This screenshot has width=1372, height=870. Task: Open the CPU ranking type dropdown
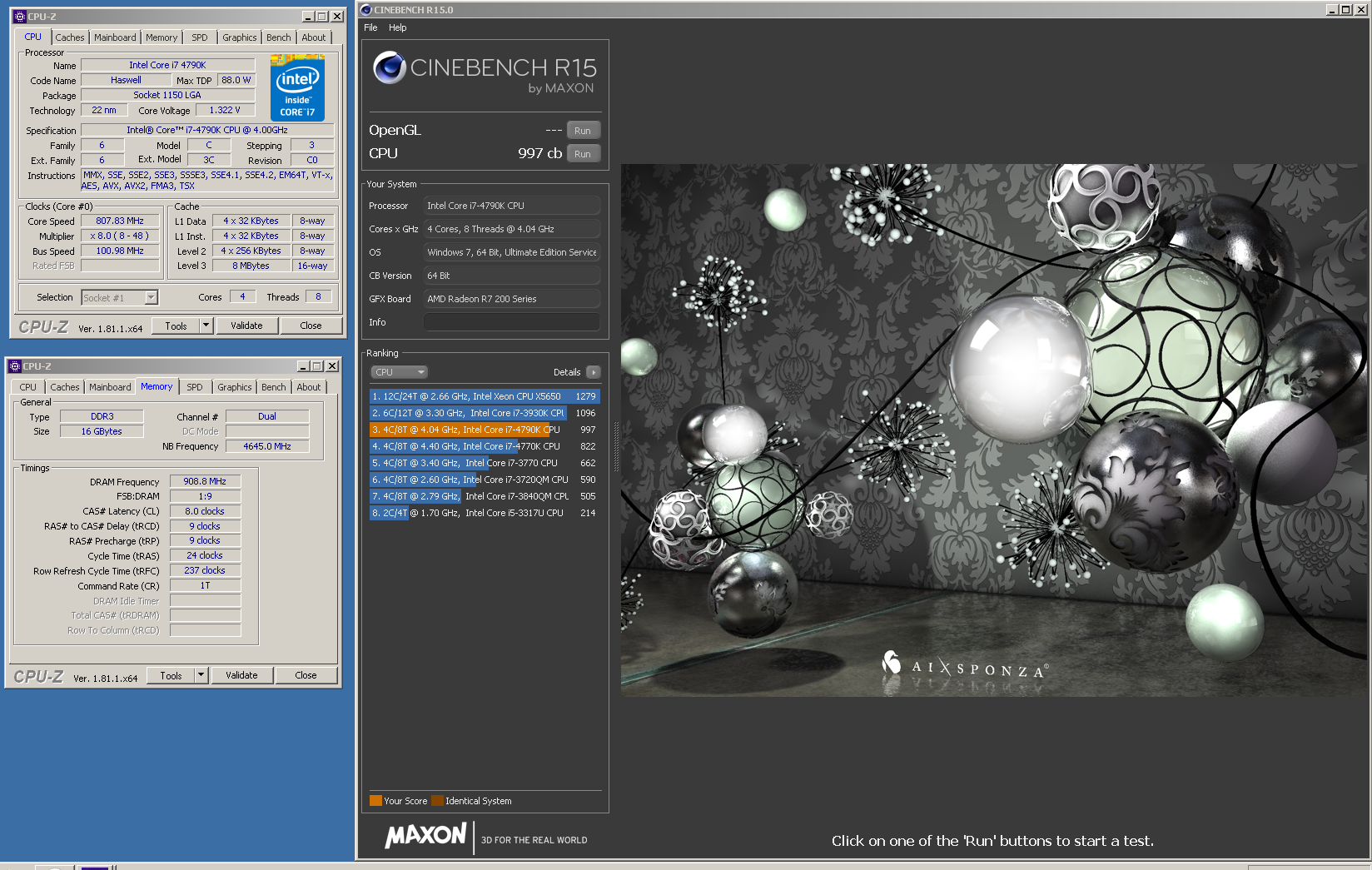(x=398, y=372)
